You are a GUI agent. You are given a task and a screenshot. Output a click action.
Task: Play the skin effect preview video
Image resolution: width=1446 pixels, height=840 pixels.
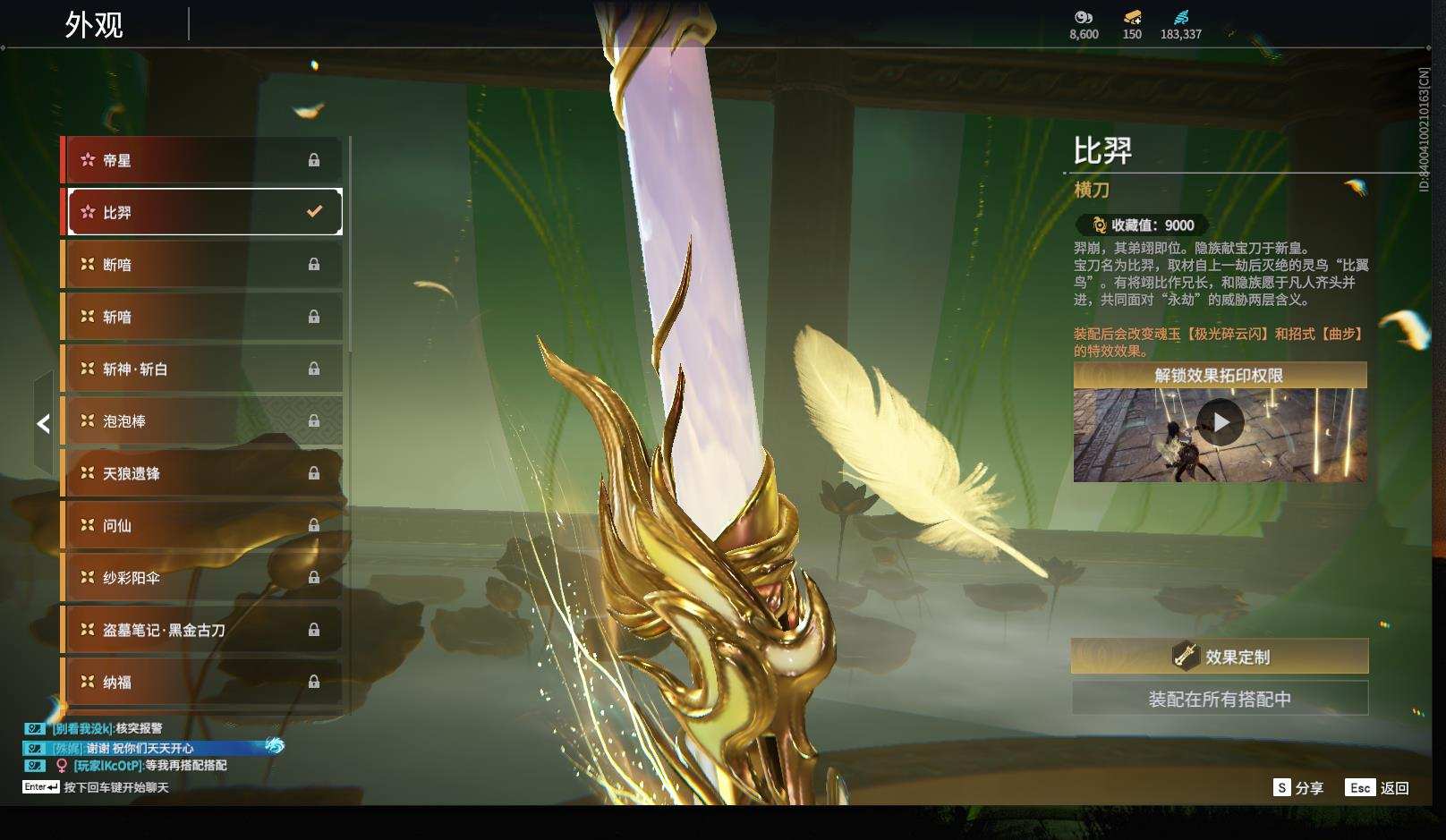1221,423
